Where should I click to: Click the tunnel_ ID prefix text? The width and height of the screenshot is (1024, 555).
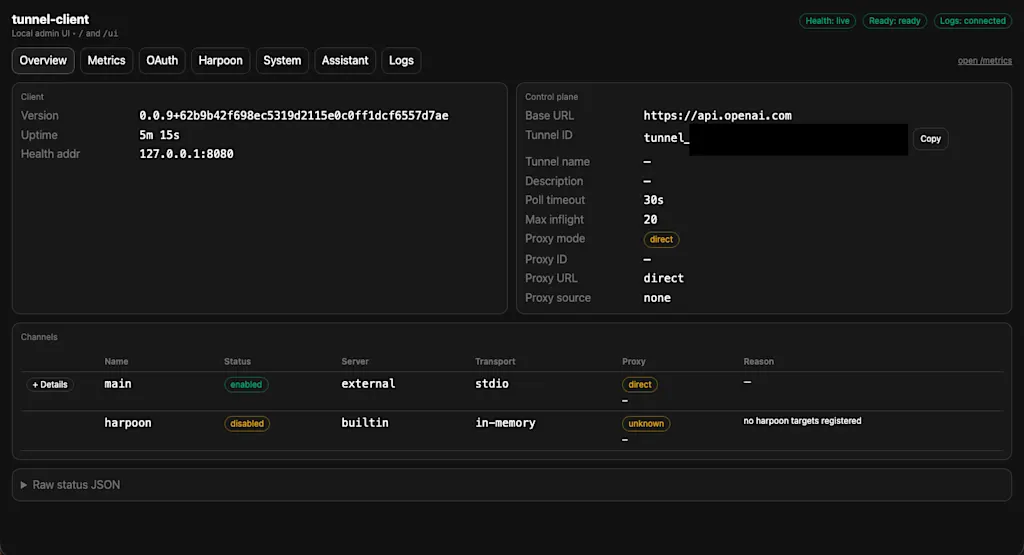click(665, 138)
